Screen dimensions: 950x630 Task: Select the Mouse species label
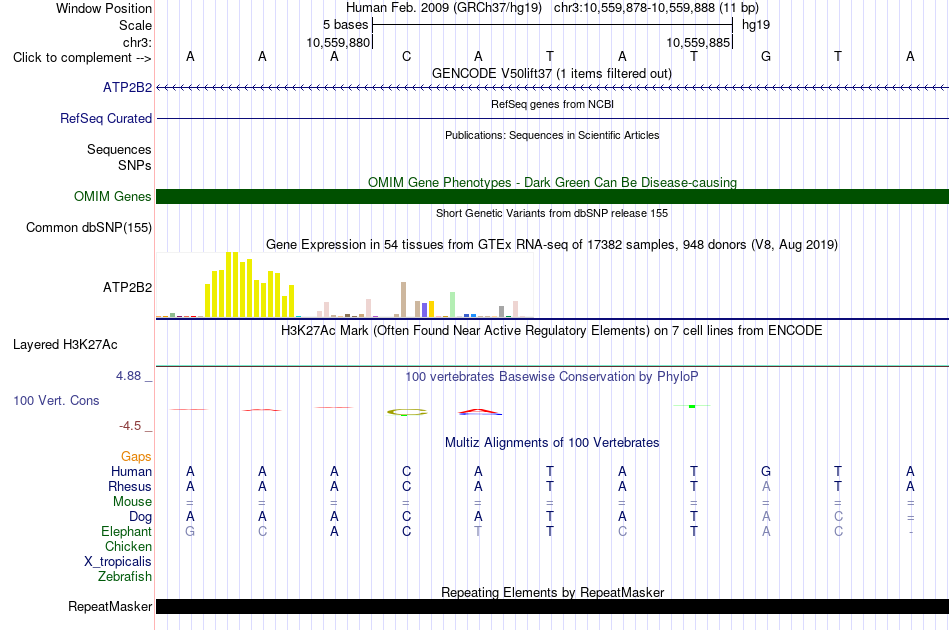coord(132,502)
